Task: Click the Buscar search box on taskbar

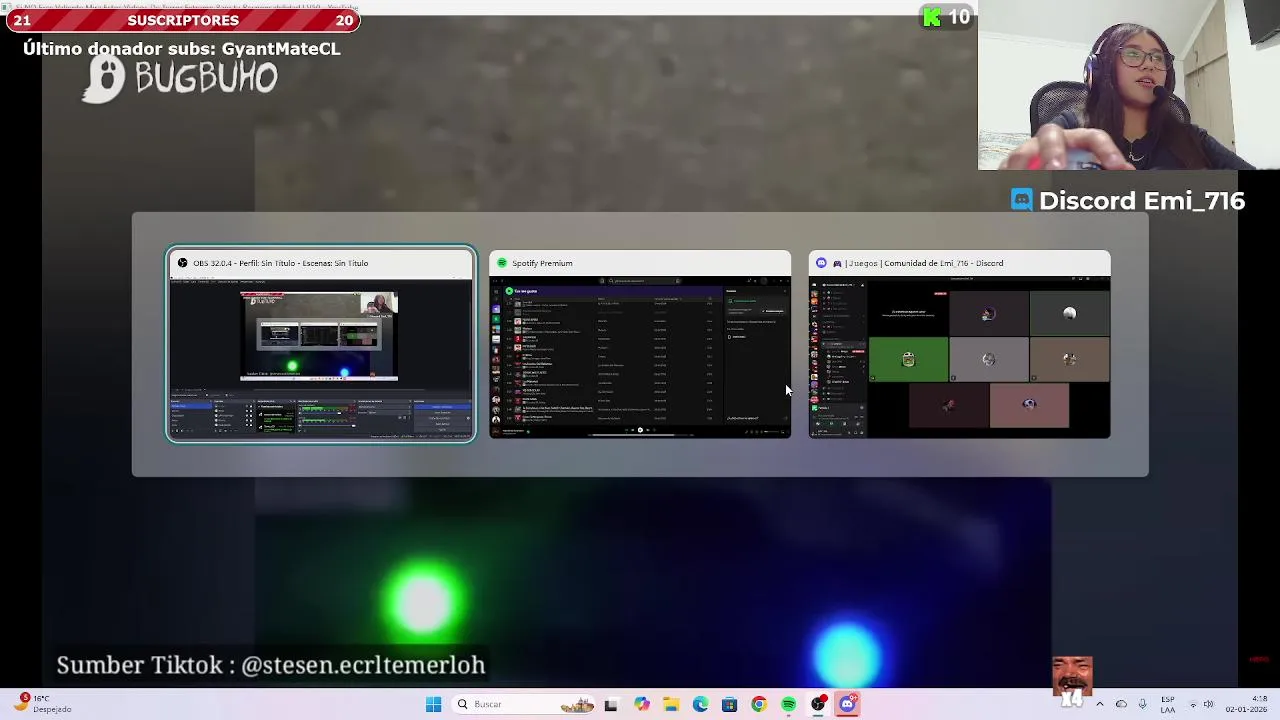Action: pyautogui.click(x=523, y=704)
